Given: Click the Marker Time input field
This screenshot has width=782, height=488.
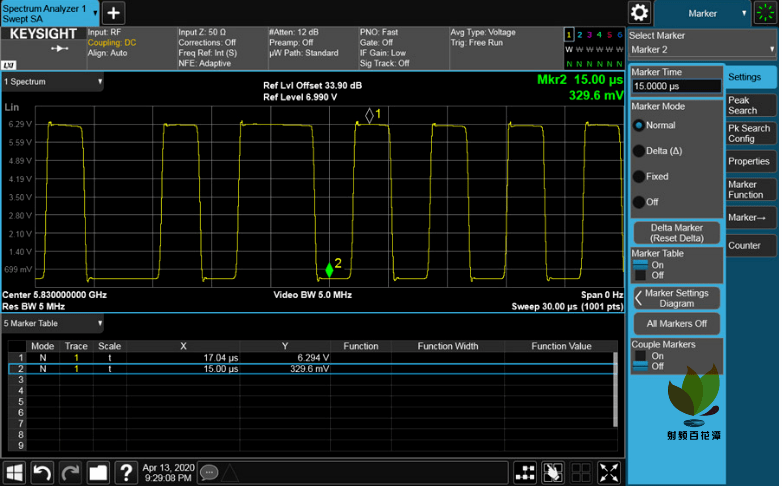Looking at the screenshot, I should pos(676,87).
